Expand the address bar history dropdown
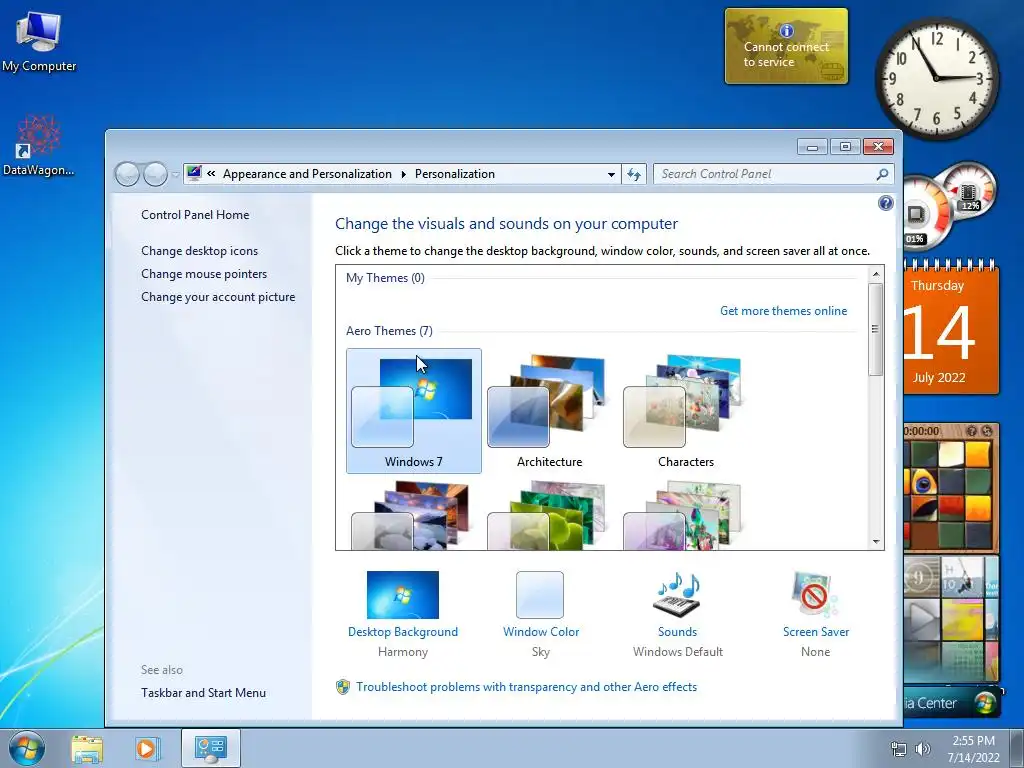The image size is (1024, 768). tap(611, 174)
